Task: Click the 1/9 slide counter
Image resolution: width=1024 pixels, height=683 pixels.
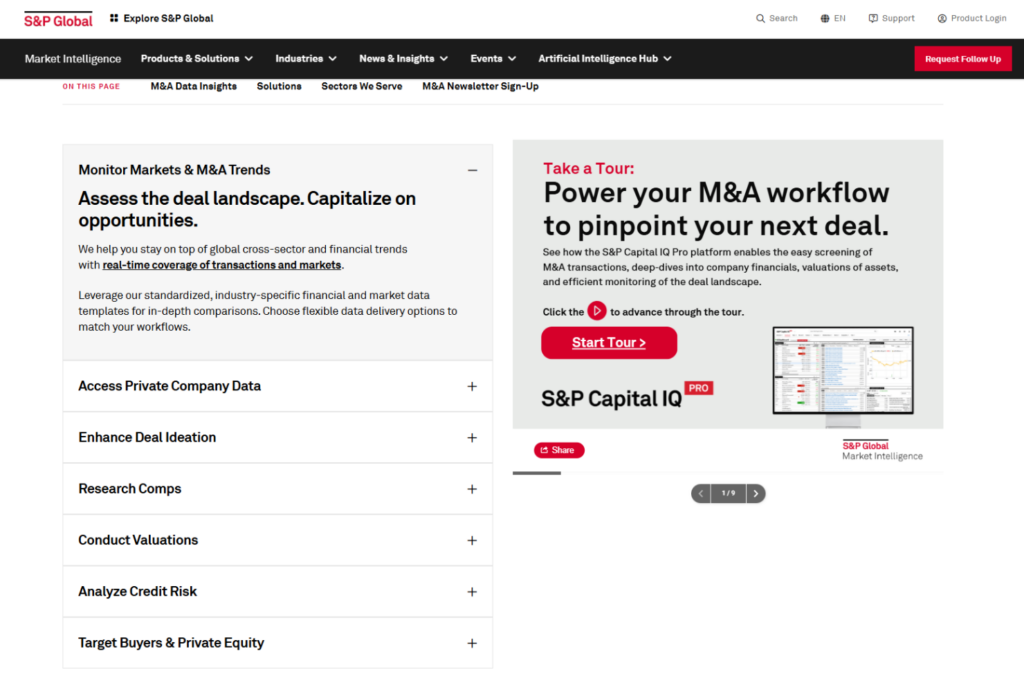Action: coord(728,494)
